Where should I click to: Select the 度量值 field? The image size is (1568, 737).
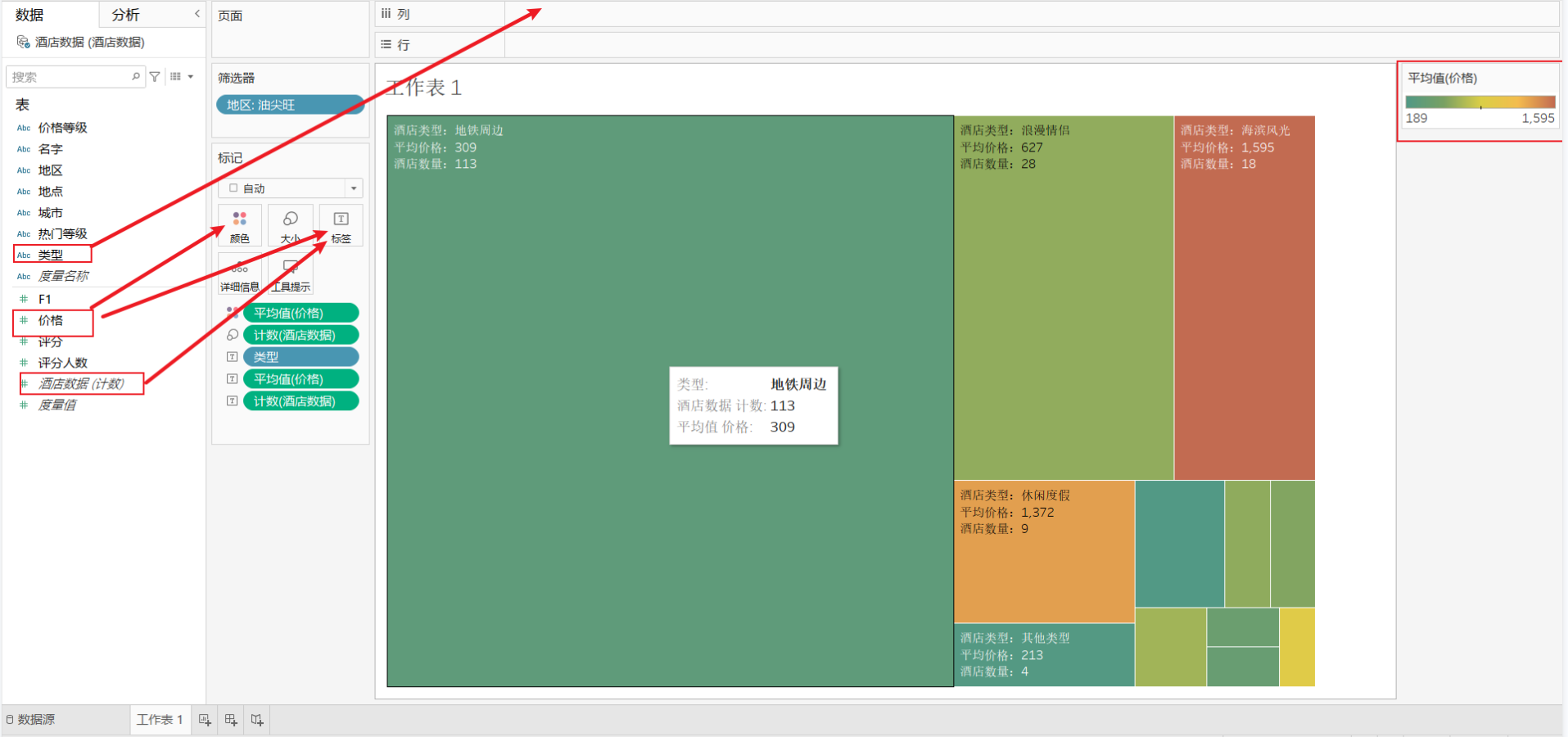coord(57,405)
